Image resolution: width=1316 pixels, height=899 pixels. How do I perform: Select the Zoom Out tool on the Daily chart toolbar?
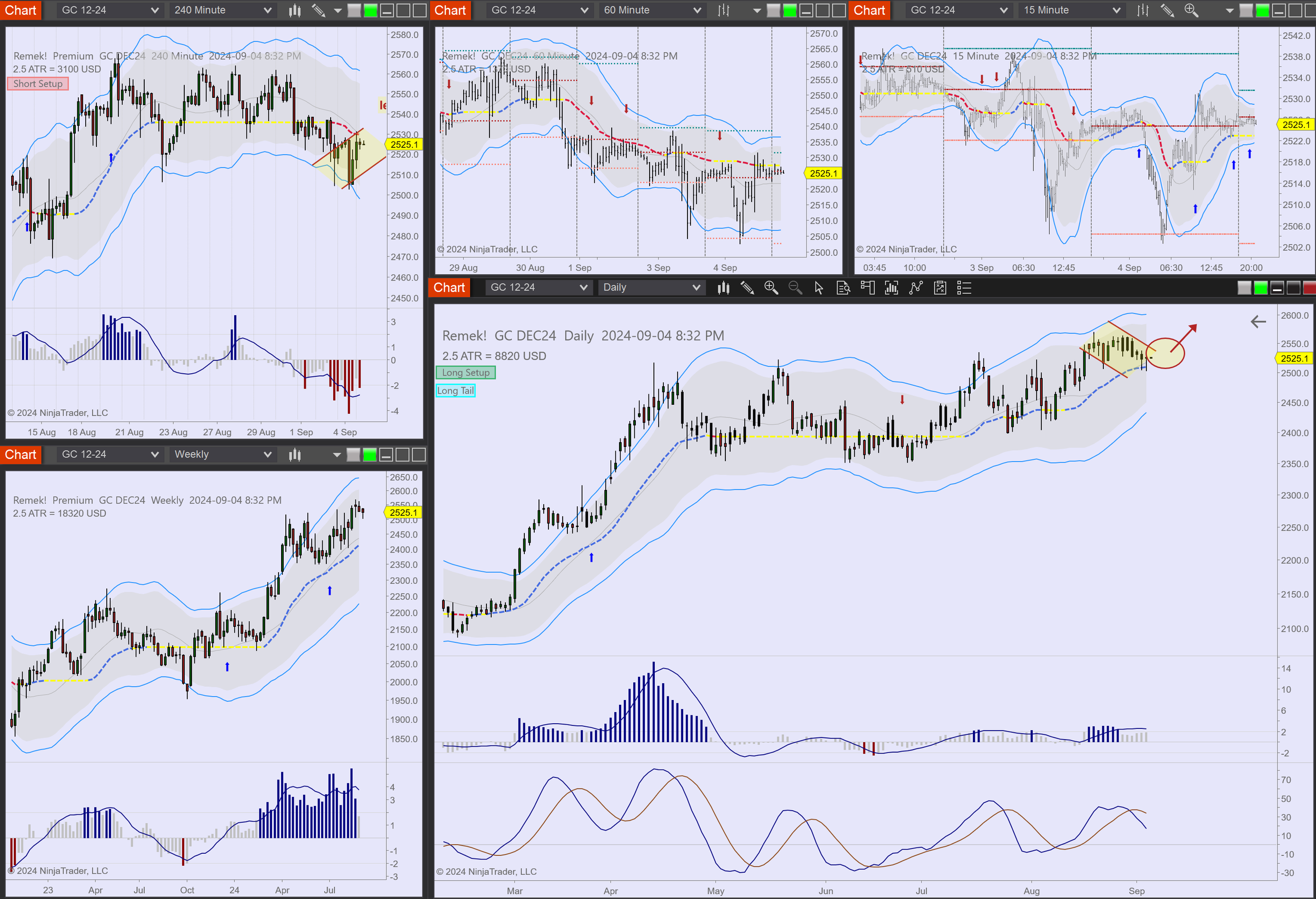coord(795,287)
